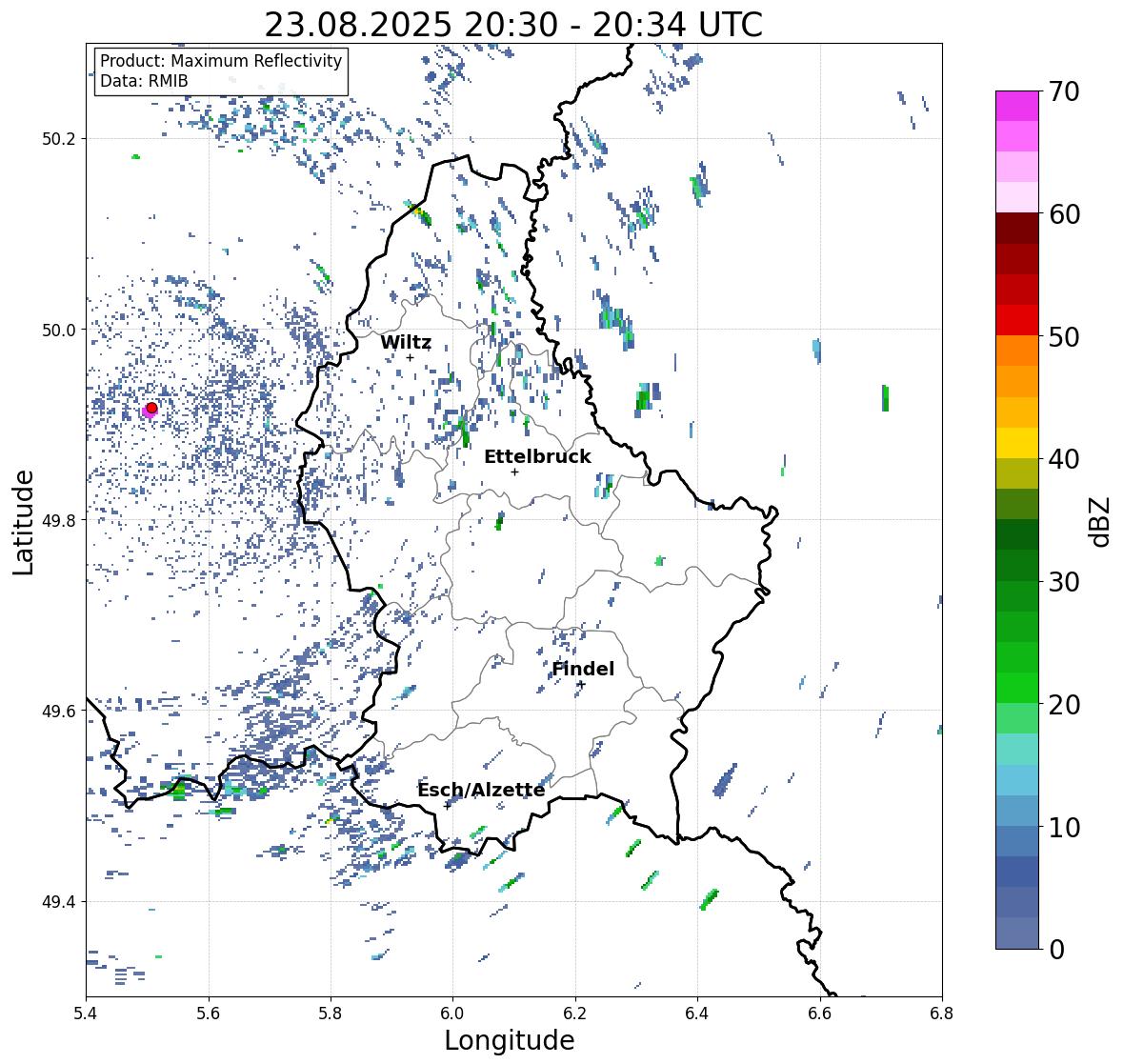Click the longitude 6.8 tick label
Screen dimensions: 1123x1064
942,1014
